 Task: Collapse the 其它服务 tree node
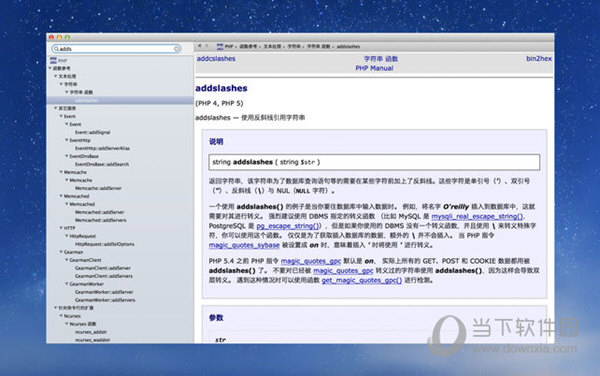point(55,108)
